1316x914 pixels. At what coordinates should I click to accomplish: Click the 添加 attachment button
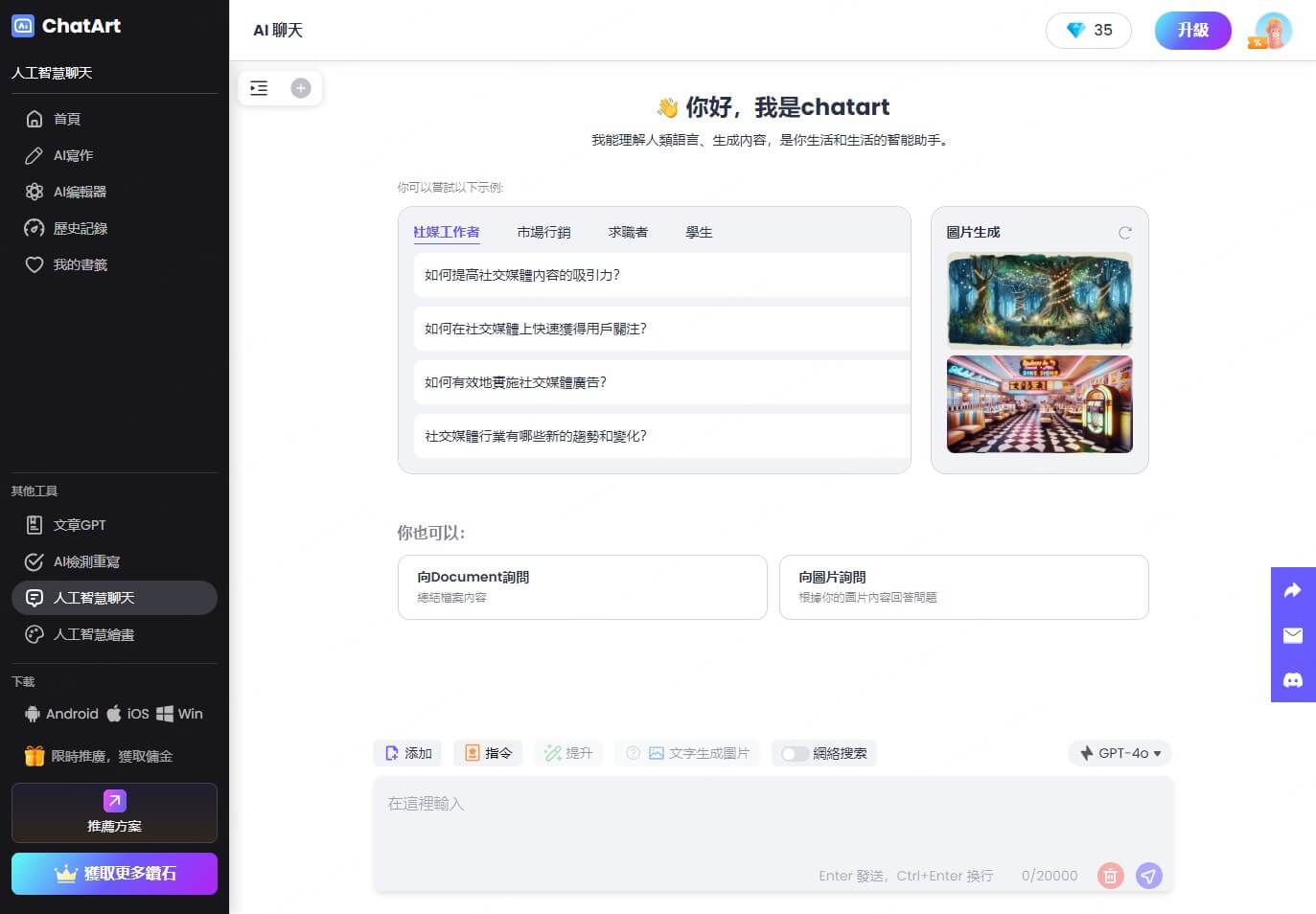pos(408,753)
